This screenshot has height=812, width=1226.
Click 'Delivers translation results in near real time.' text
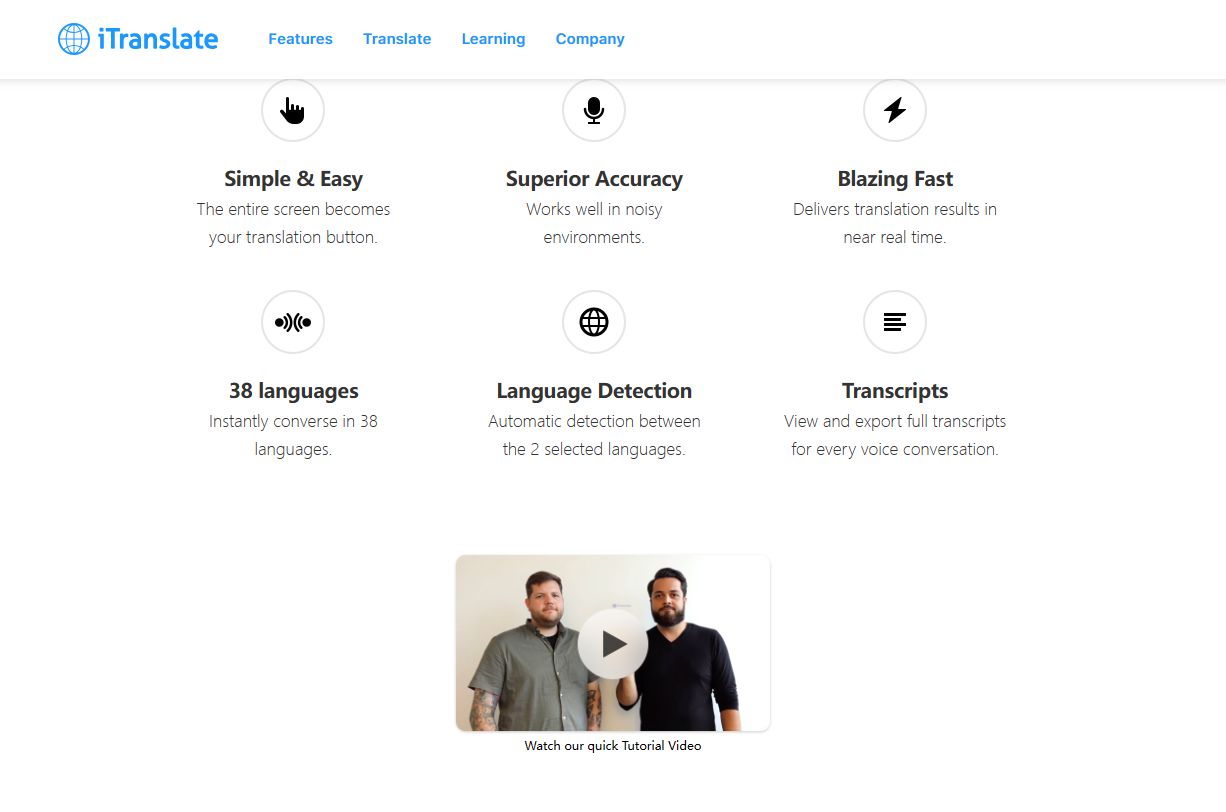(x=895, y=223)
